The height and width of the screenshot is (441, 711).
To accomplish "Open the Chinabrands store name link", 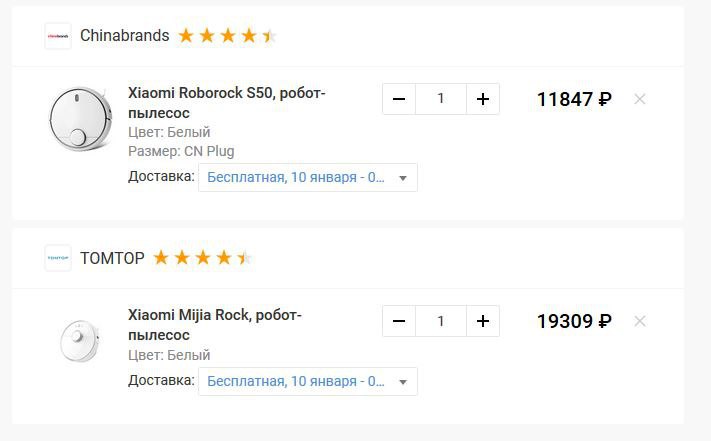I will [125, 35].
